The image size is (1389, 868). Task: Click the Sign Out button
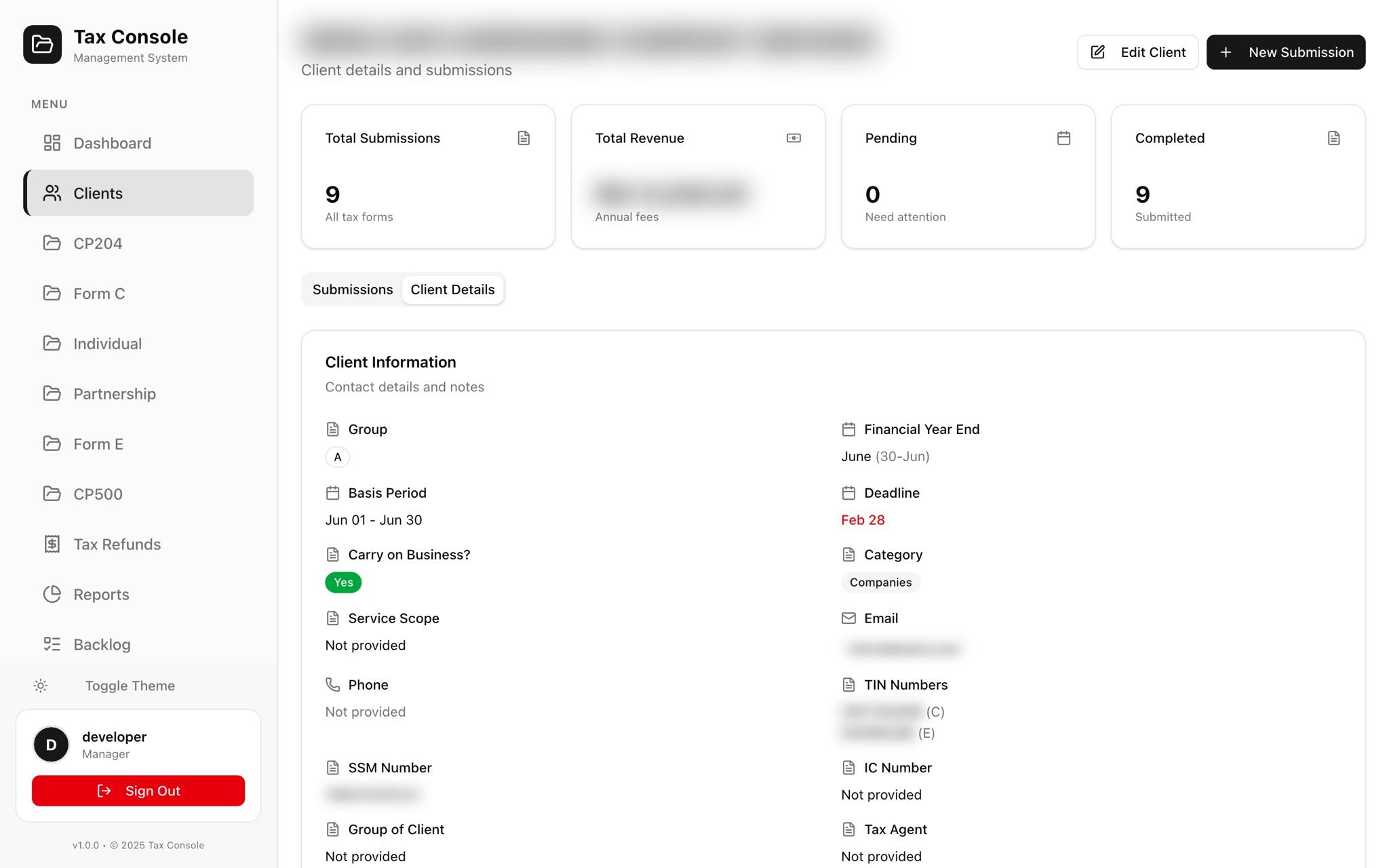point(138,791)
